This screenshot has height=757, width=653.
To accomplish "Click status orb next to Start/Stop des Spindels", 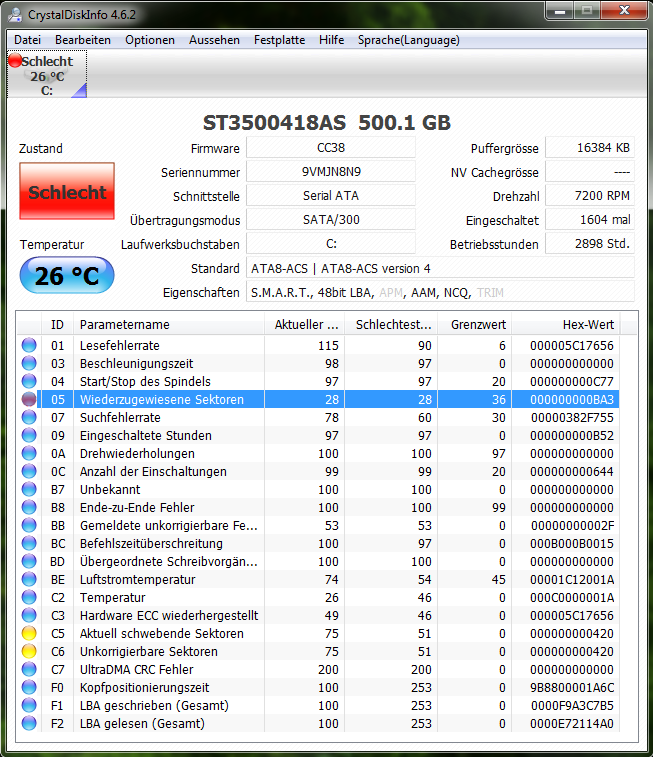I will (29, 381).
